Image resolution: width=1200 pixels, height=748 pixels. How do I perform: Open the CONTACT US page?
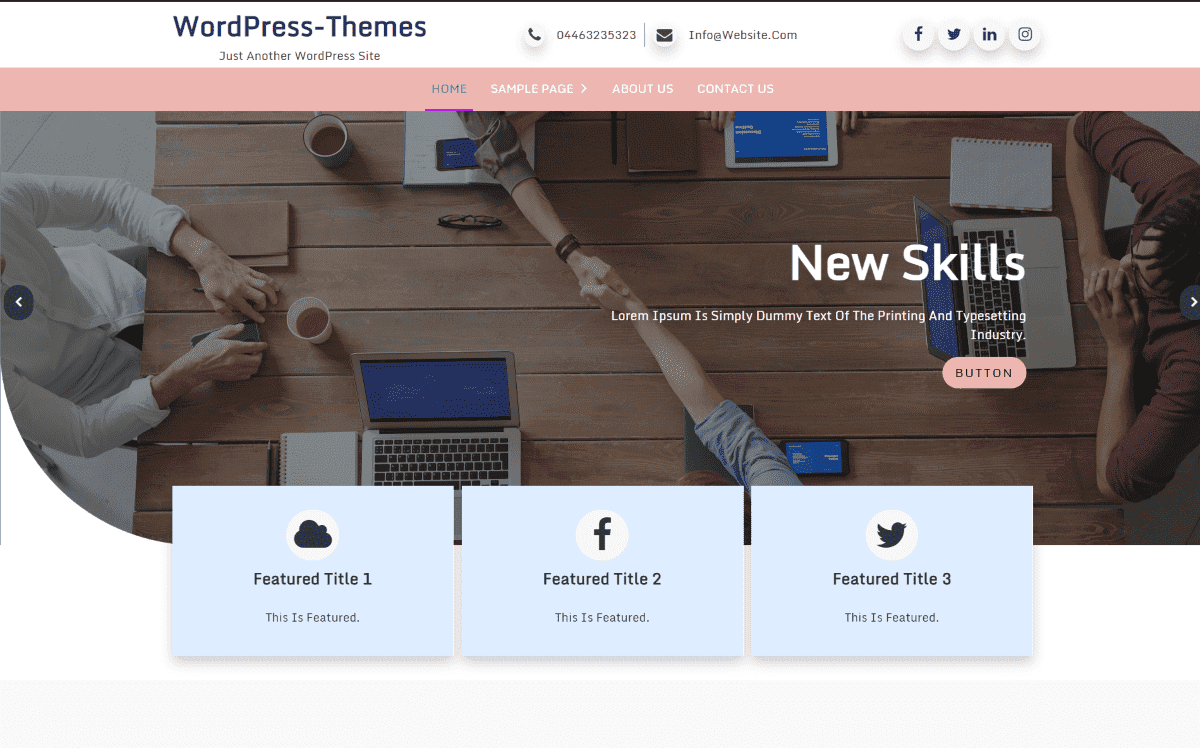(x=735, y=89)
